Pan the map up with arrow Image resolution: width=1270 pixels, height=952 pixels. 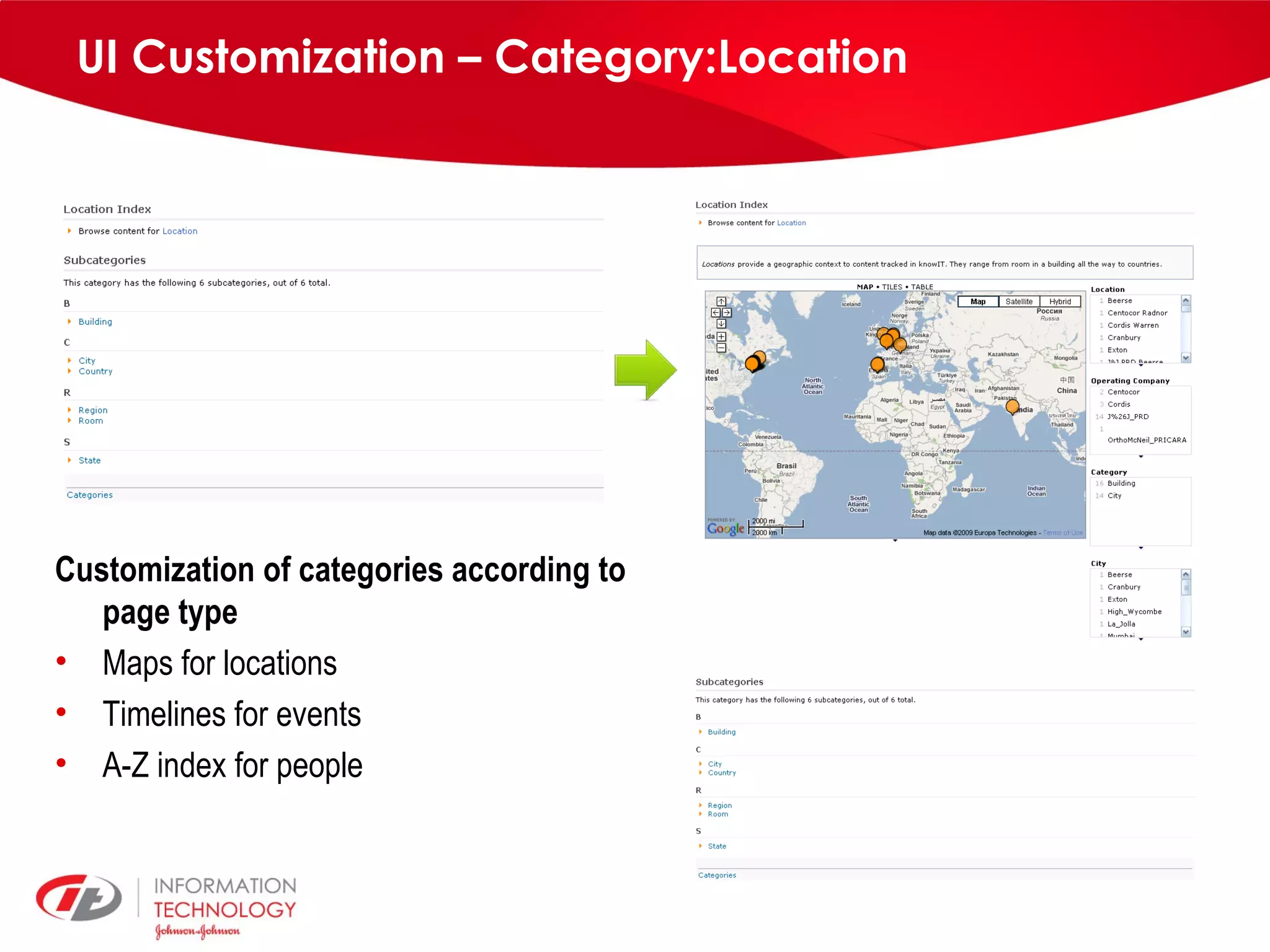pyautogui.click(x=721, y=302)
